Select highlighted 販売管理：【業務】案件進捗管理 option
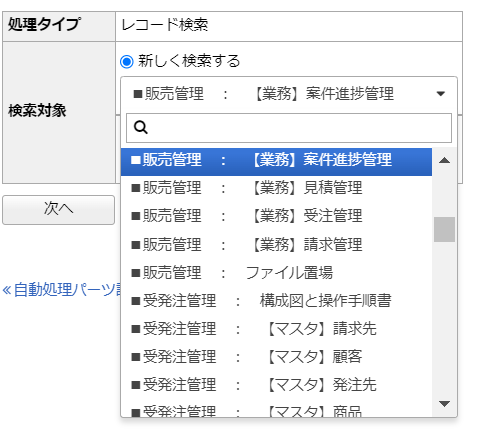Image resolution: width=483 pixels, height=430 pixels. pyautogui.click(x=276, y=161)
